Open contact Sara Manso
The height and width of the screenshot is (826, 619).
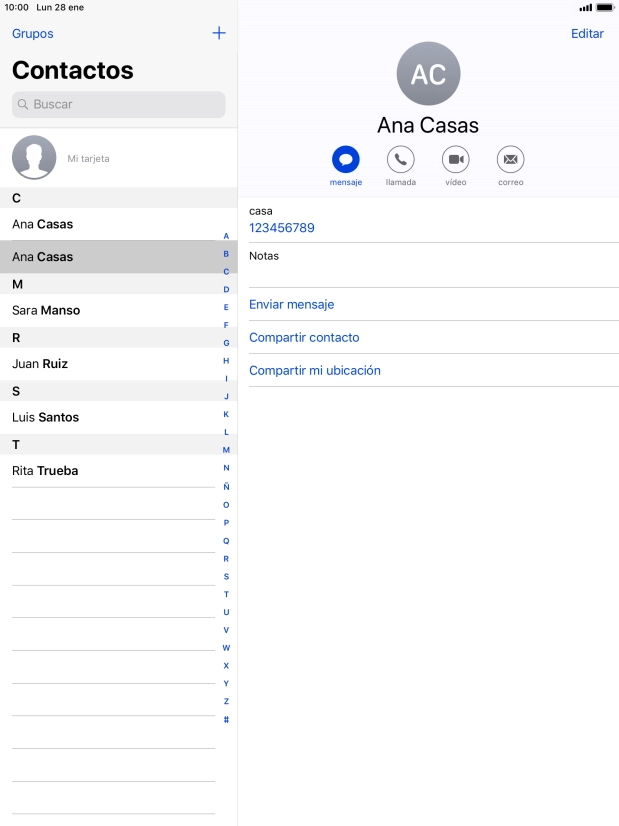point(46,310)
